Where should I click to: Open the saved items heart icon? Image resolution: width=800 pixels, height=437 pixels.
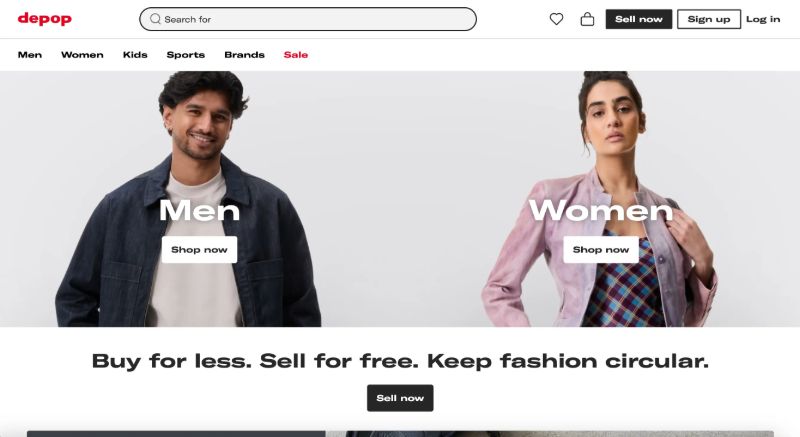pos(556,19)
